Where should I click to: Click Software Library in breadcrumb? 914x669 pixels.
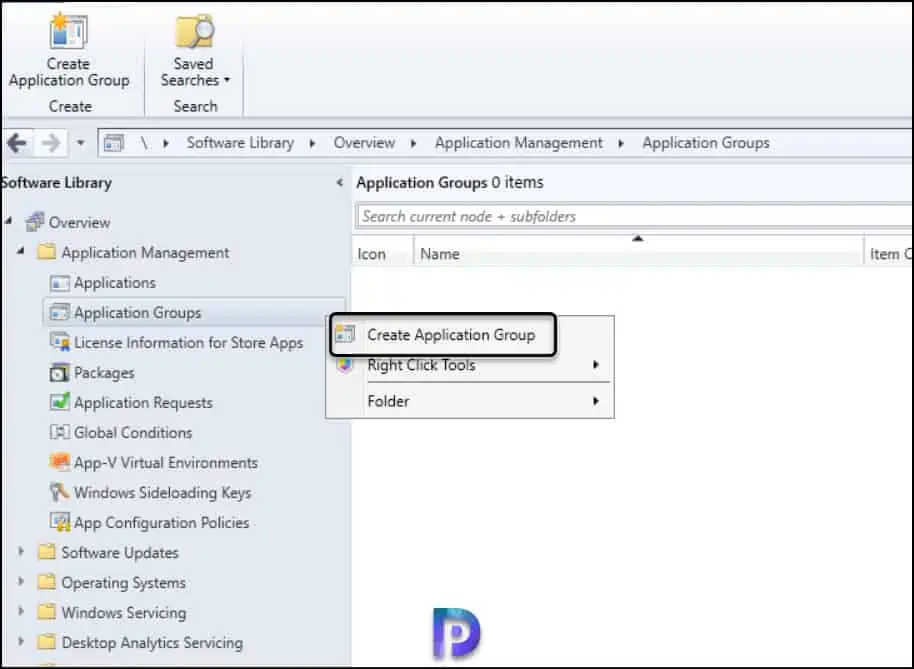click(240, 143)
